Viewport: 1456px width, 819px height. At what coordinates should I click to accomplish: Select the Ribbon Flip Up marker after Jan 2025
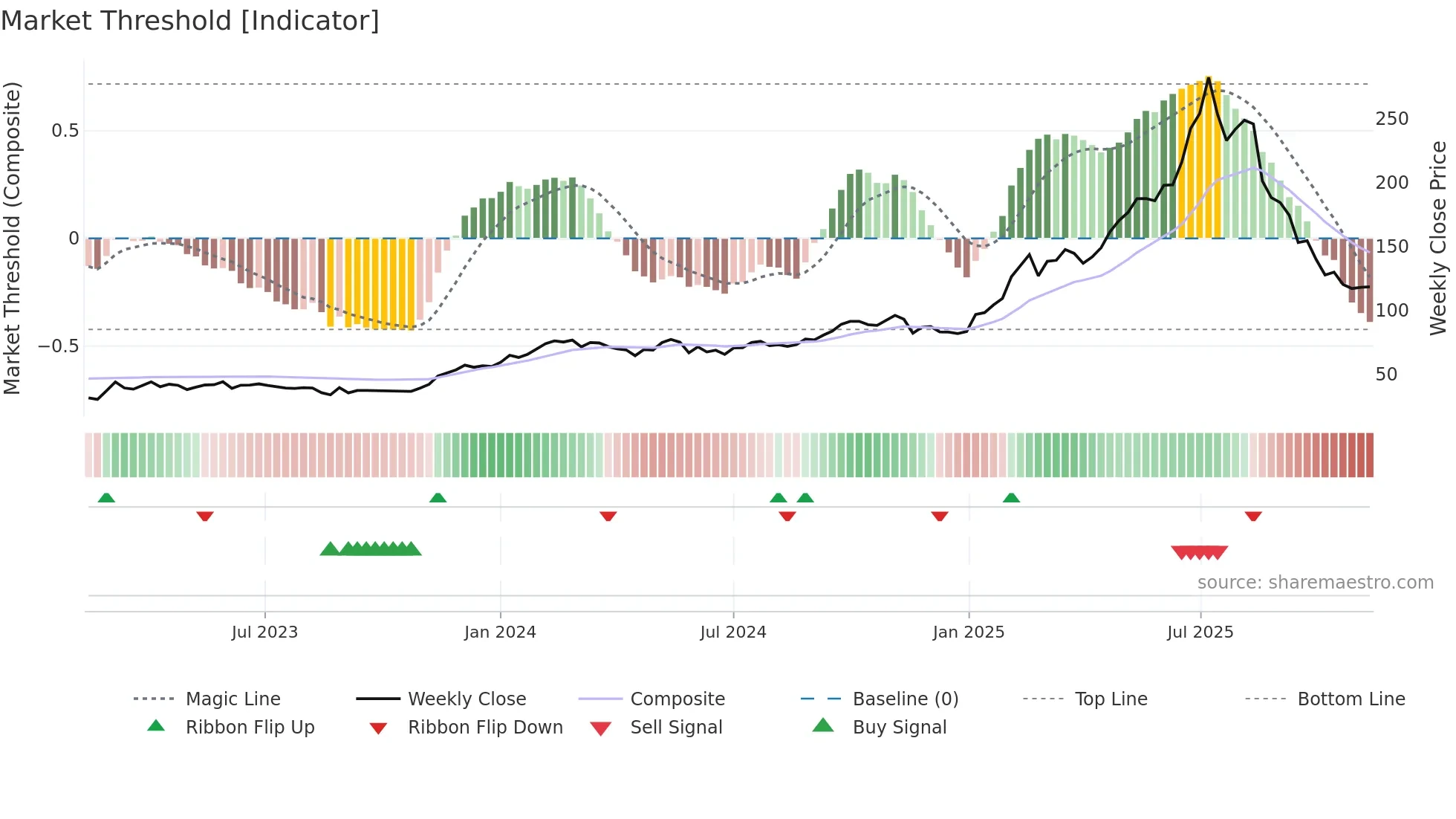(x=1011, y=498)
